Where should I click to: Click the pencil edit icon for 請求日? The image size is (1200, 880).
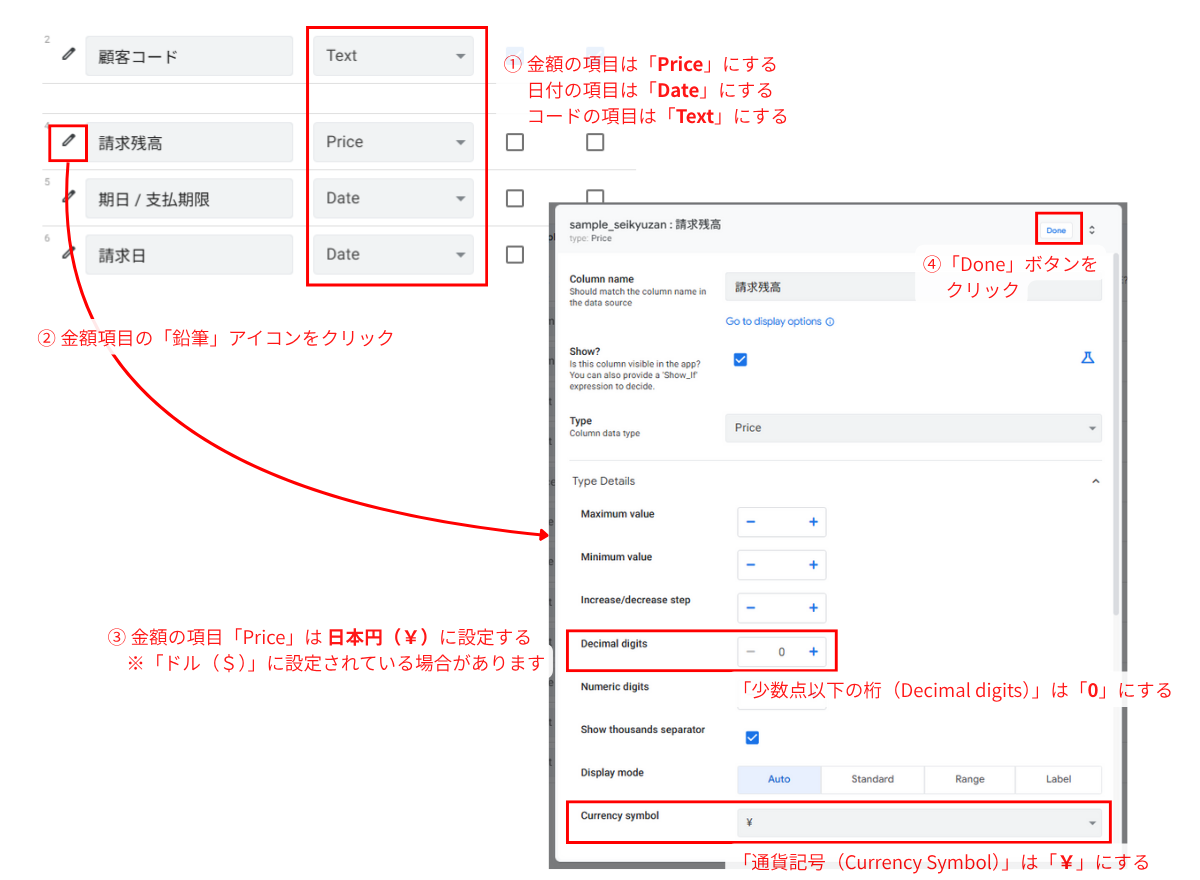pyautogui.click(x=67, y=254)
